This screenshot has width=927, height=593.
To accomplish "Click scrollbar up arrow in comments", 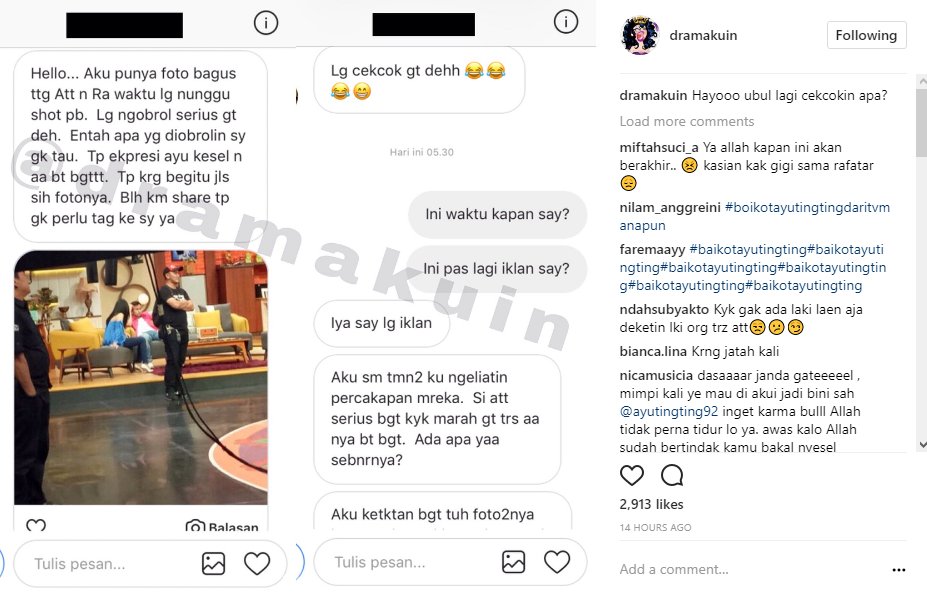I will tap(922, 81).
